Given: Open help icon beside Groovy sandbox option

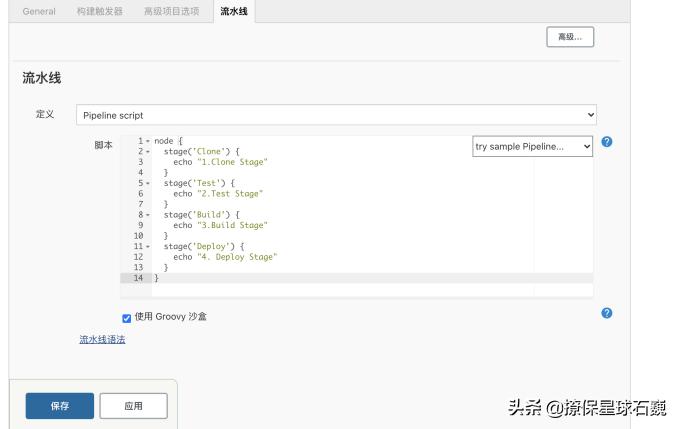Looking at the screenshot, I should [607, 313].
